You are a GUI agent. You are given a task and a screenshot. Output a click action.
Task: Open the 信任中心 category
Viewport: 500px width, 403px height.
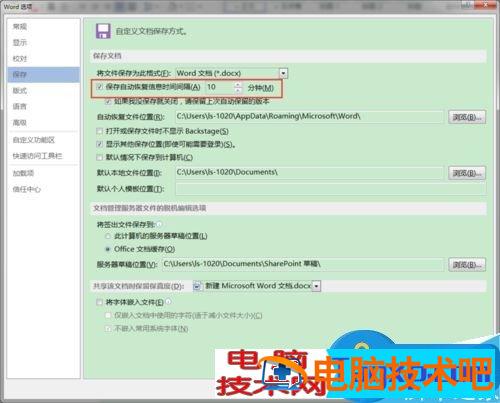[x=27, y=189]
